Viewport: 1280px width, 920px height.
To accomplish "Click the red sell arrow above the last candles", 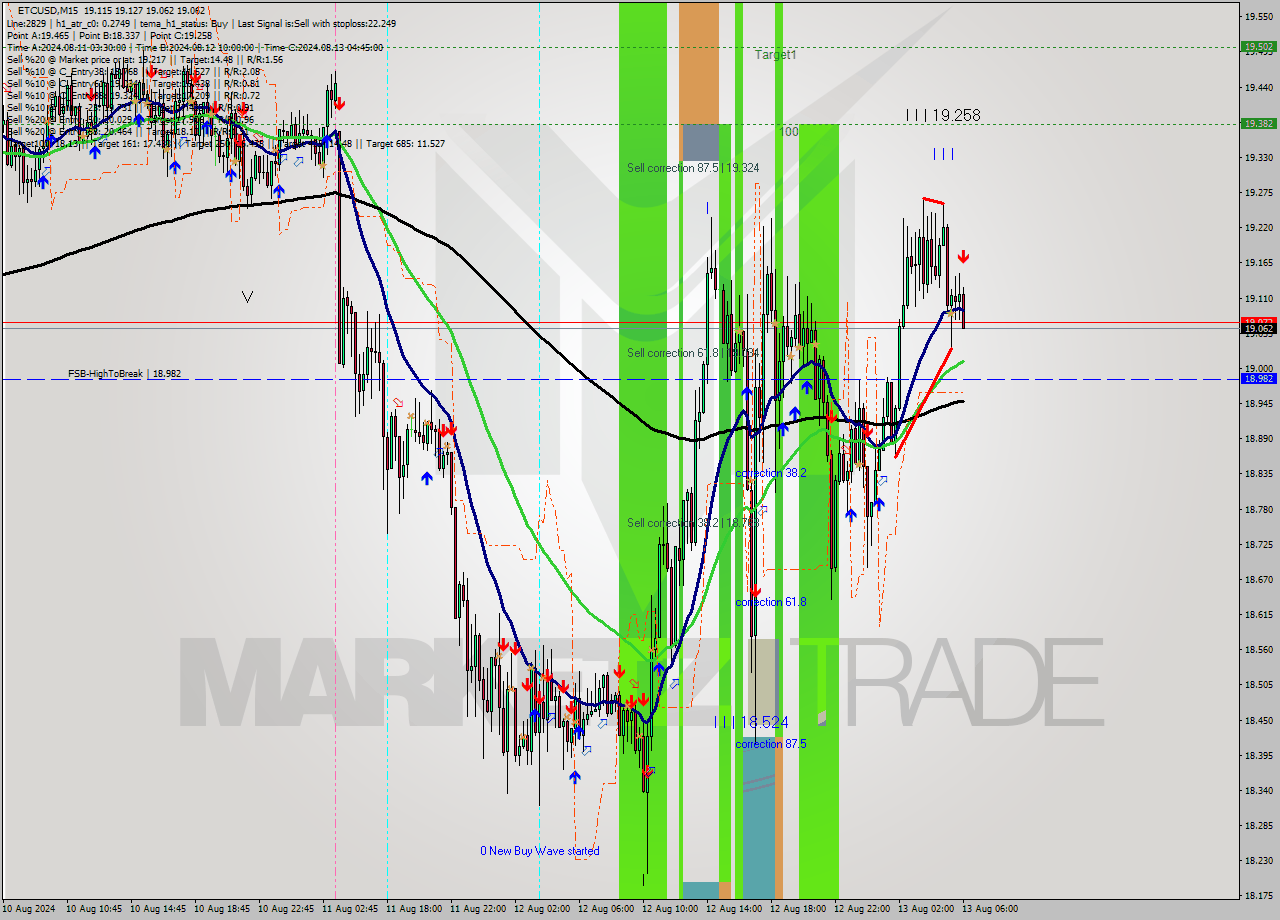I will pyautogui.click(x=963, y=257).
